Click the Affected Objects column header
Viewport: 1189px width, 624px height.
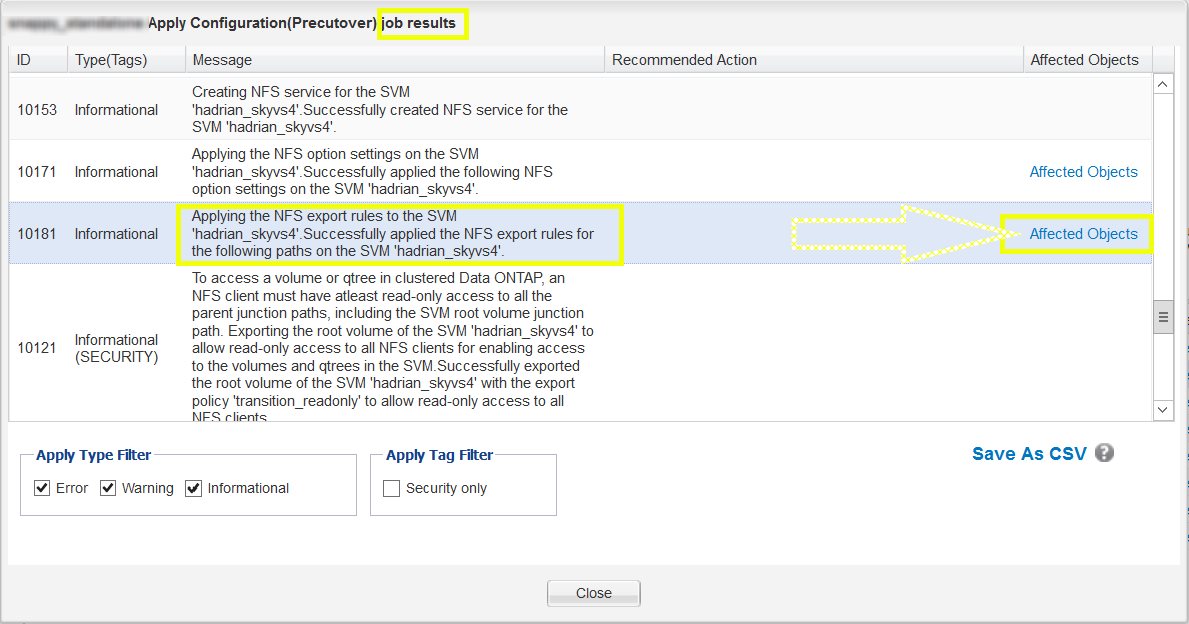pos(1087,60)
